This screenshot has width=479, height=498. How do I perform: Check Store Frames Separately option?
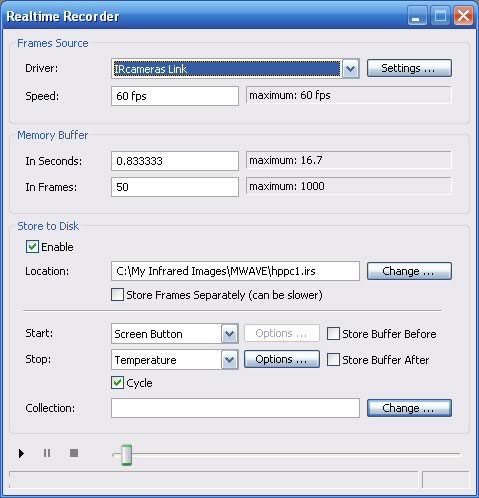coord(117,295)
